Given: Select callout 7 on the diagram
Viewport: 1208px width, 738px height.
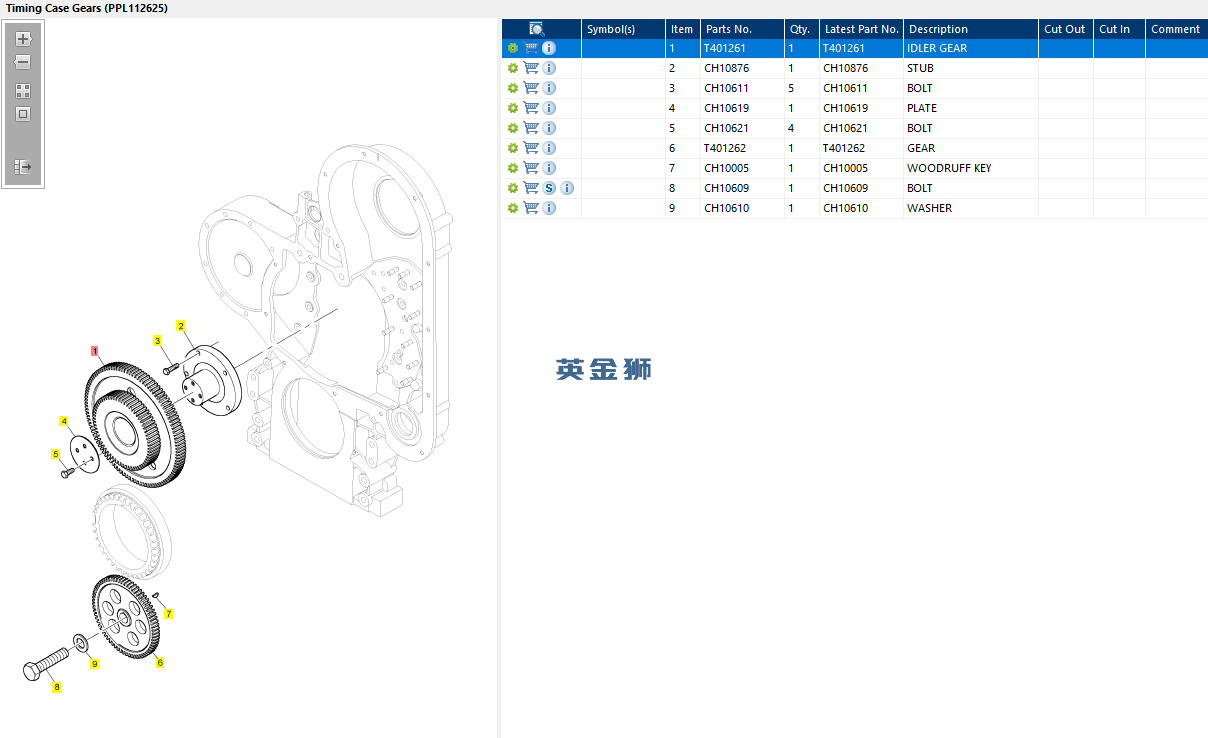Looking at the screenshot, I should pyautogui.click(x=168, y=614).
